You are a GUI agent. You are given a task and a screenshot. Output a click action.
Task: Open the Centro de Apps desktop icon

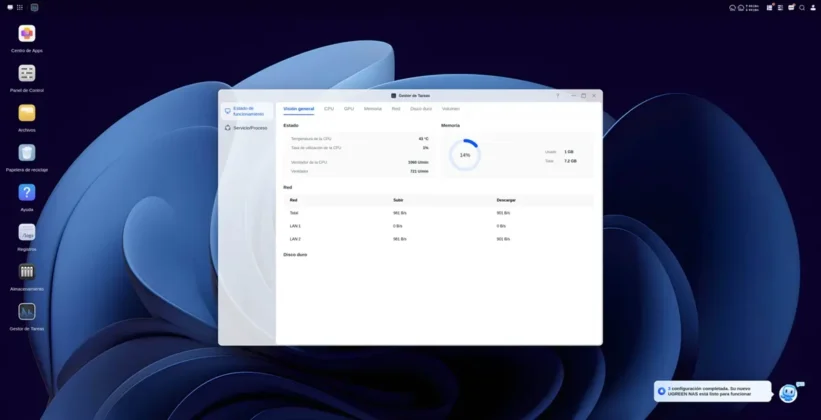pos(27,34)
